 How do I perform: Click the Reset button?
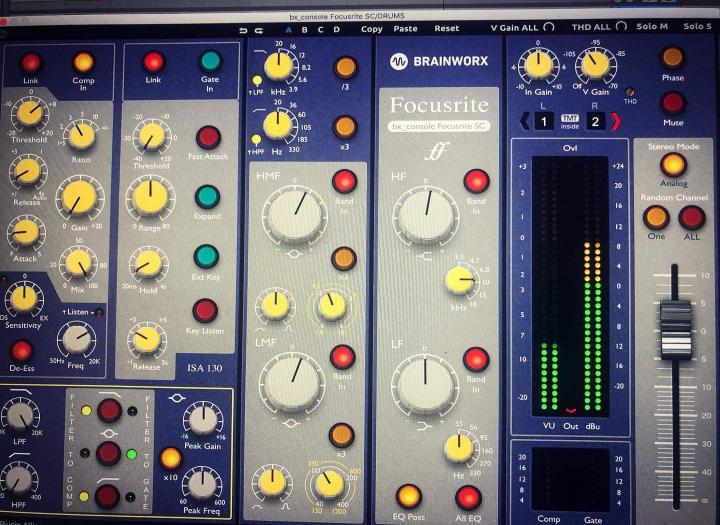pyautogui.click(x=446, y=28)
